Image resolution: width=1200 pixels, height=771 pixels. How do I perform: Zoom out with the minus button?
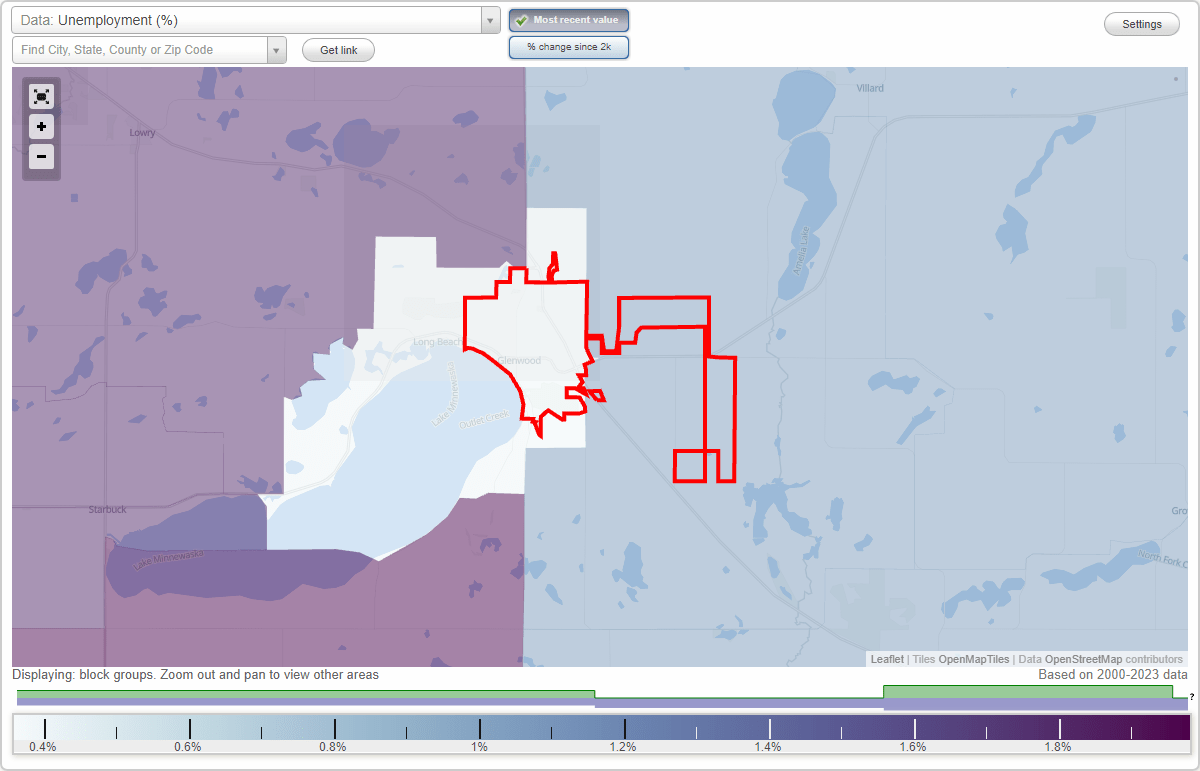(41, 156)
